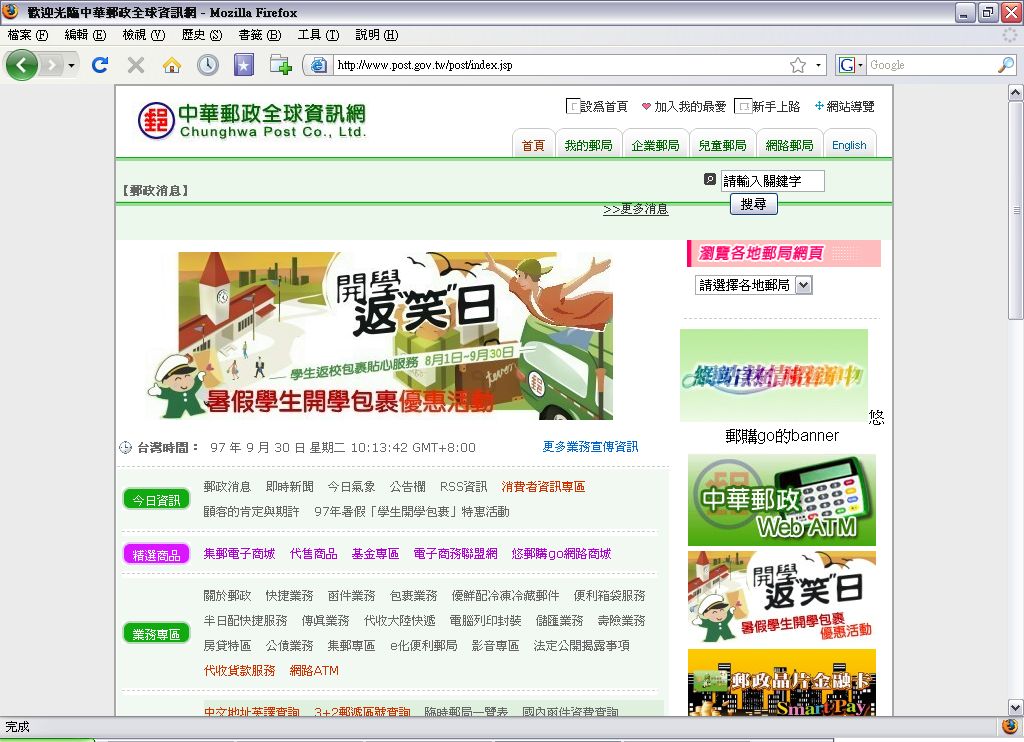Switch to the 企業郵局 tab
This screenshot has height=742, width=1024.
point(655,145)
